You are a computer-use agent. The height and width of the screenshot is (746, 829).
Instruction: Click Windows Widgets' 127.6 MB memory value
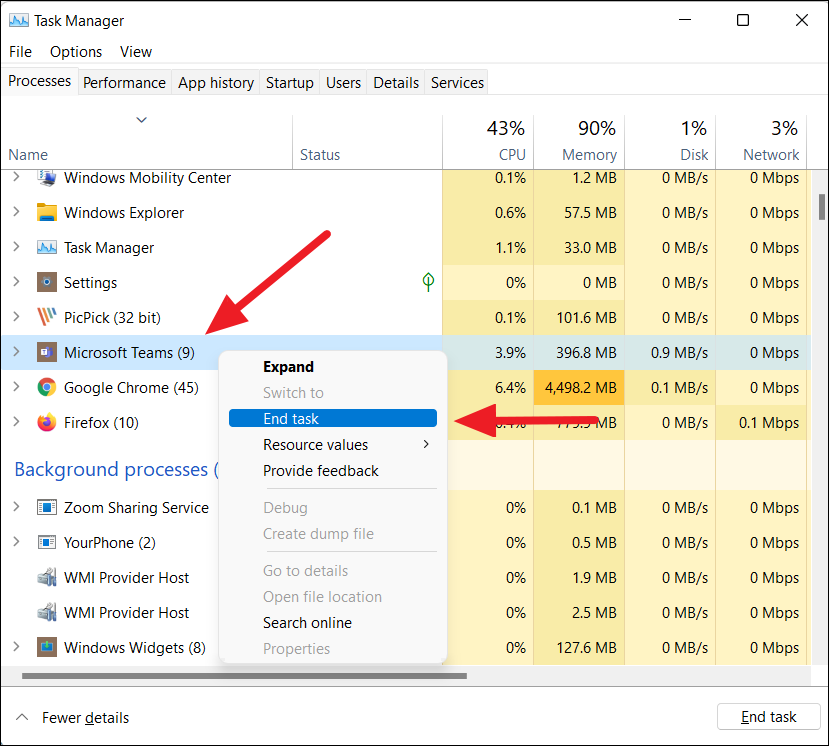tap(586, 648)
